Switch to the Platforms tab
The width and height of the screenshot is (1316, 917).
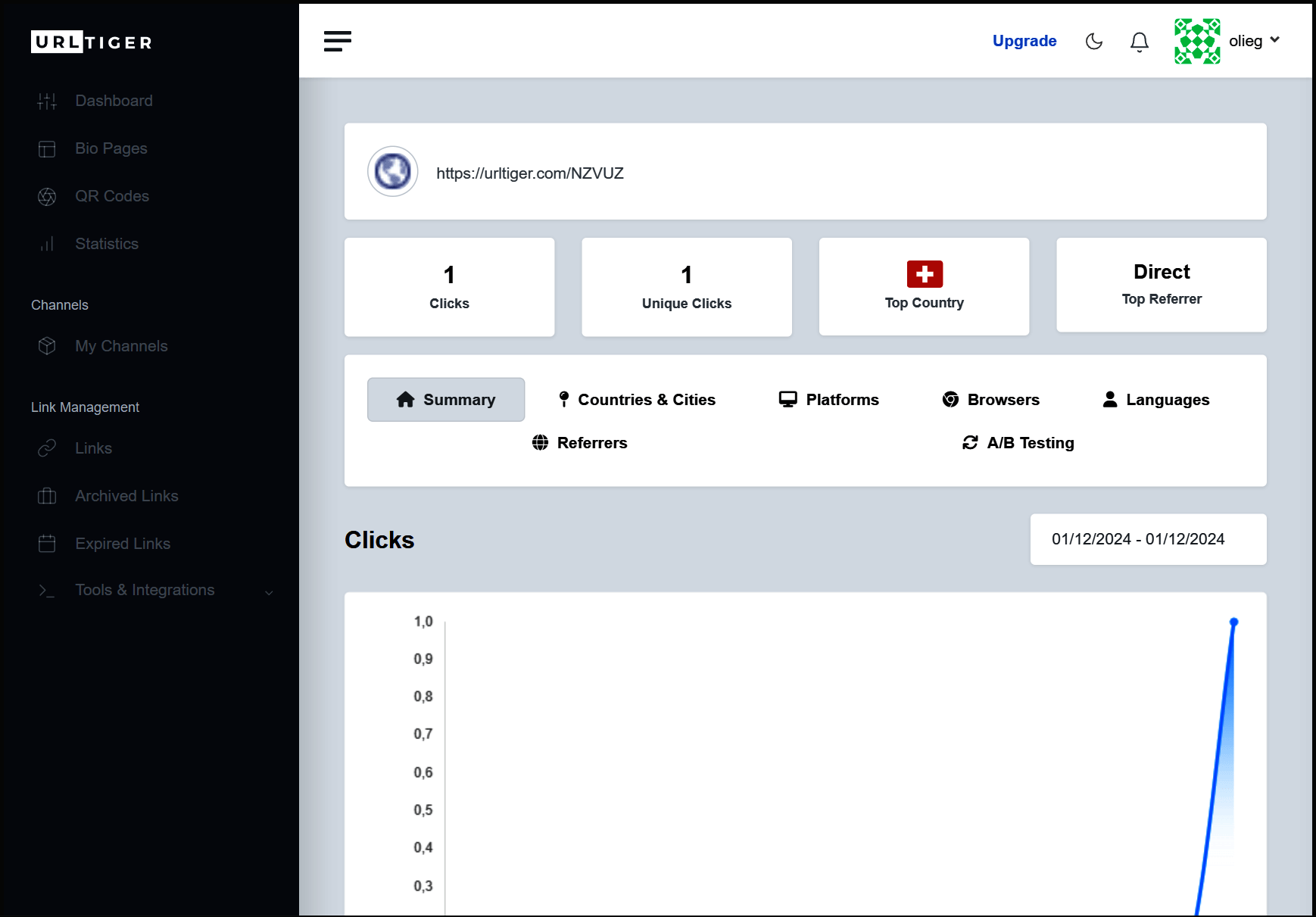(828, 400)
